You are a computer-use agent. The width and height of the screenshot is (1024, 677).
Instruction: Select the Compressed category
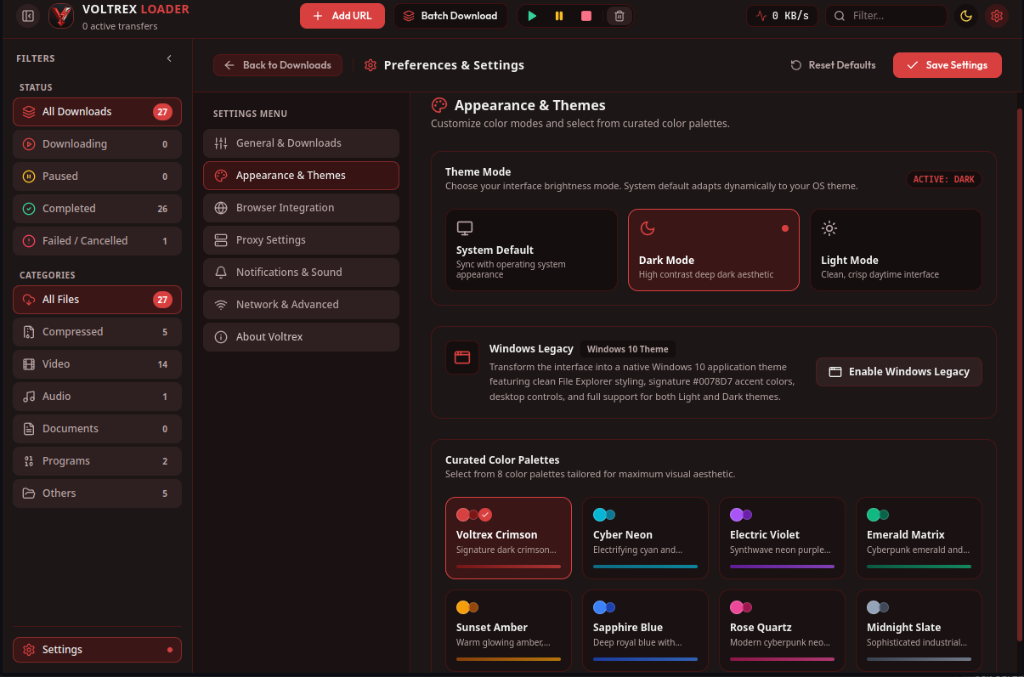[x=97, y=332]
